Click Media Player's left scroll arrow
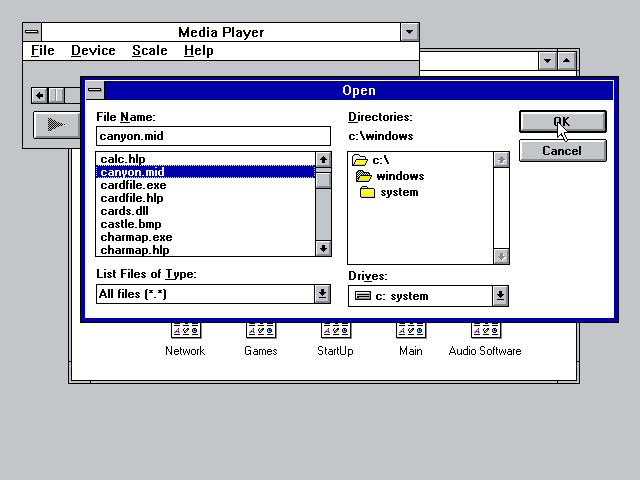Image resolution: width=640 pixels, height=480 pixels. tap(40, 96)
